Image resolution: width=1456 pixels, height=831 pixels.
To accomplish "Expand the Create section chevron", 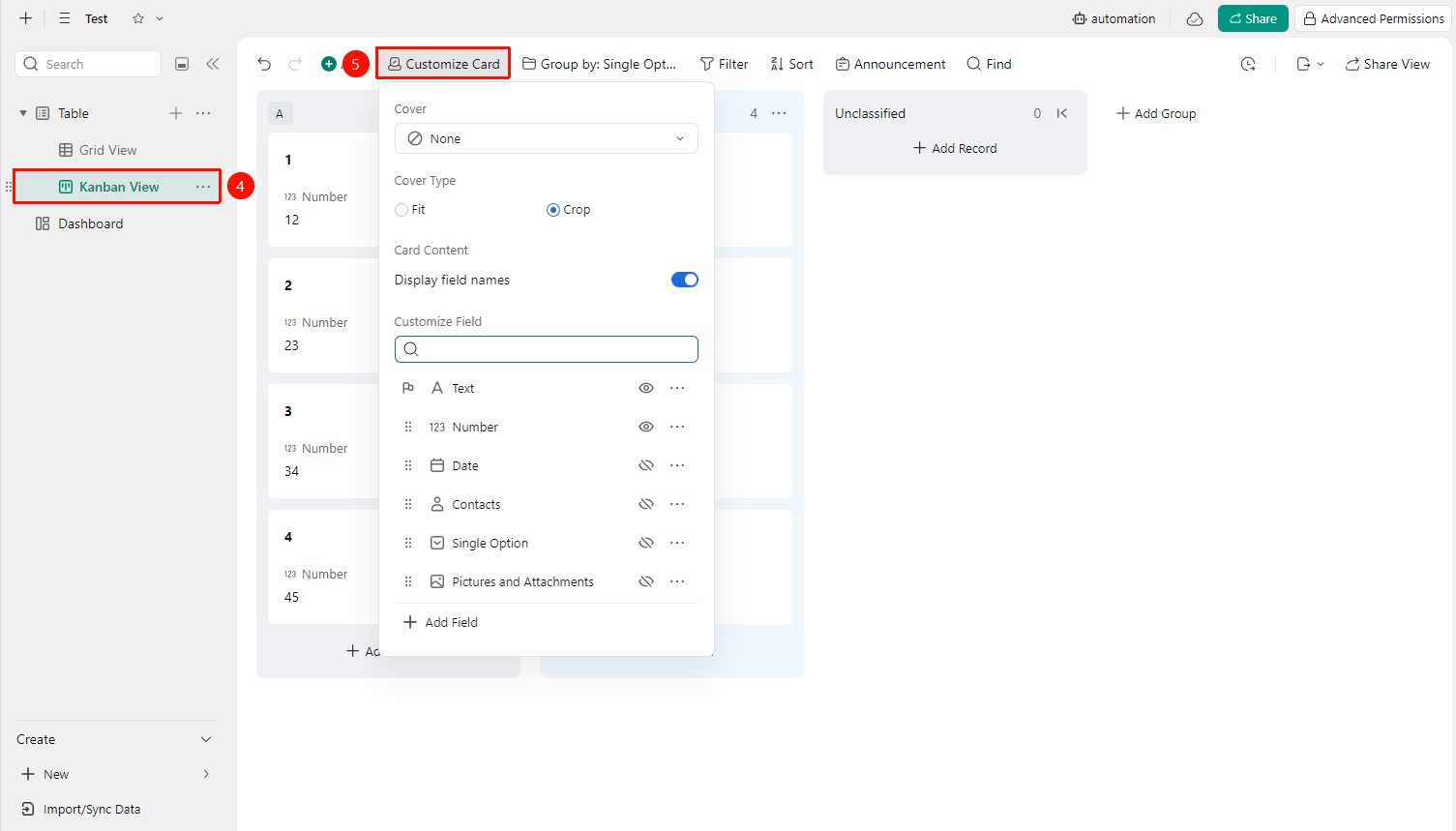I will pos(206,739).
